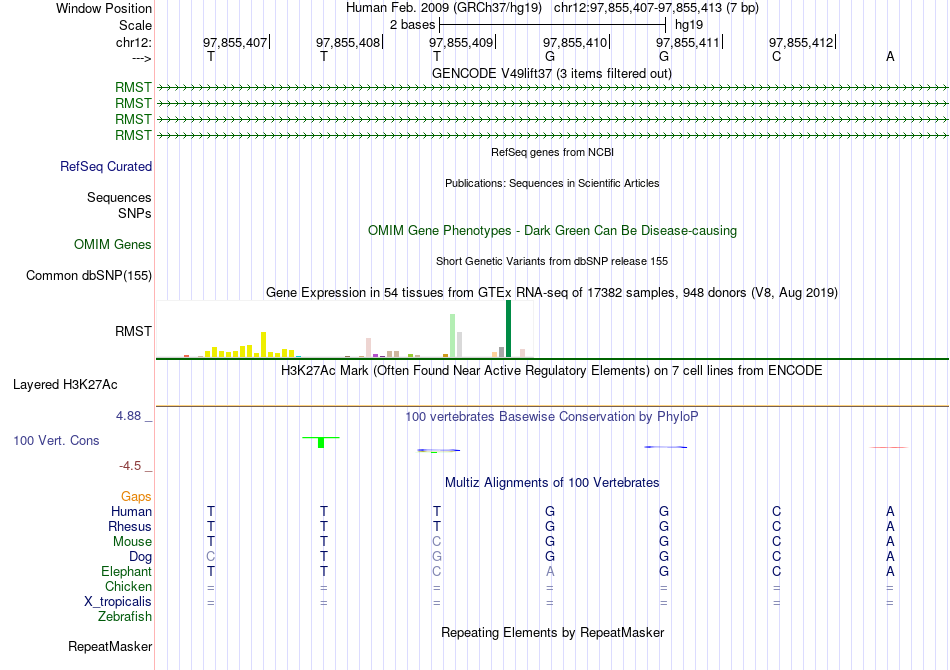Open the RefSeq Curated track label
The height and width of the screenshot is (670, 950).
[x=106, y=166]
